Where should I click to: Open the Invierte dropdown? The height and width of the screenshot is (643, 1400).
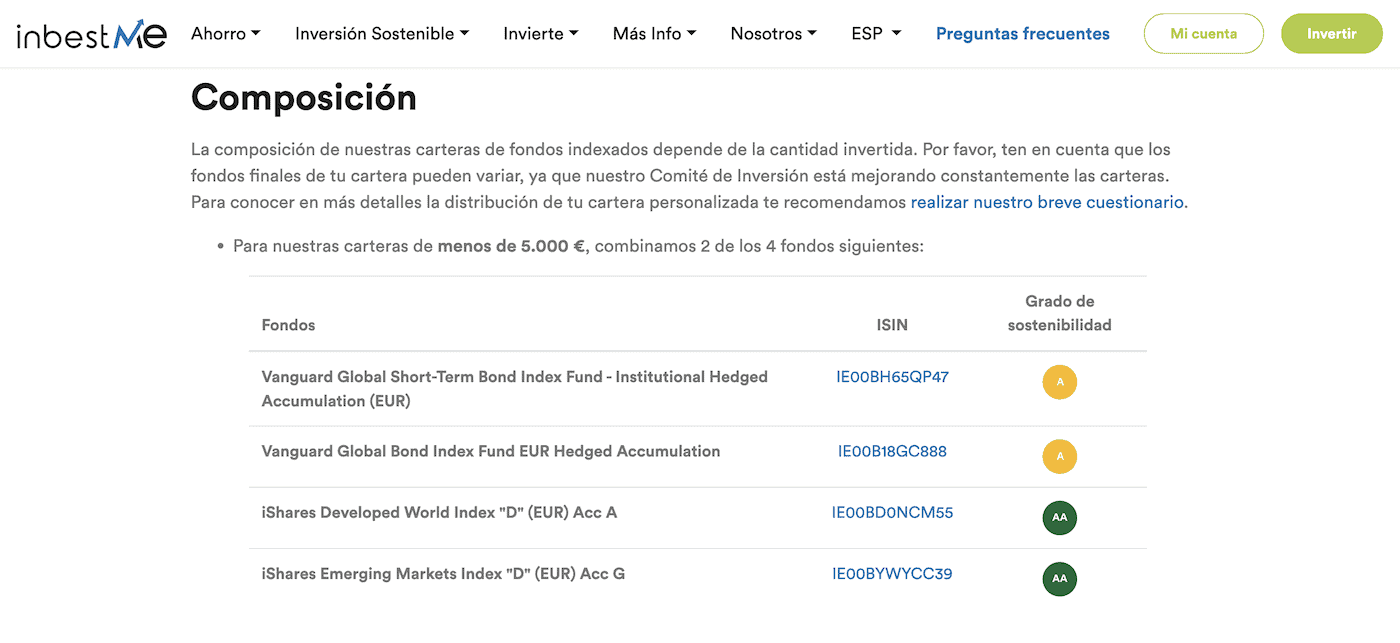(541, 33)
